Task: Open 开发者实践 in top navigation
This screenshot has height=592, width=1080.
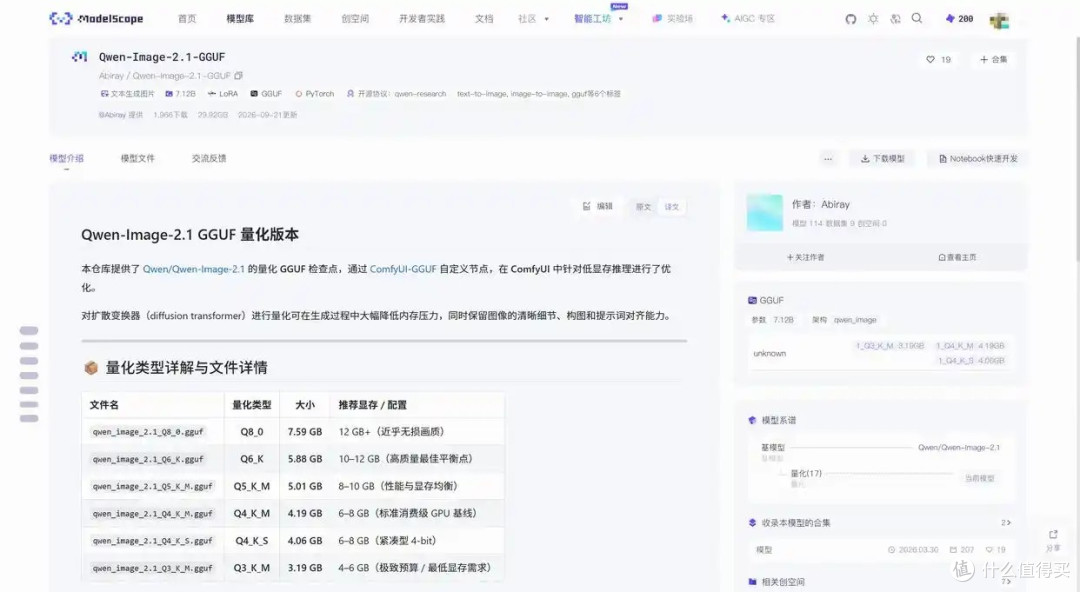Action: tap(422, 19)
